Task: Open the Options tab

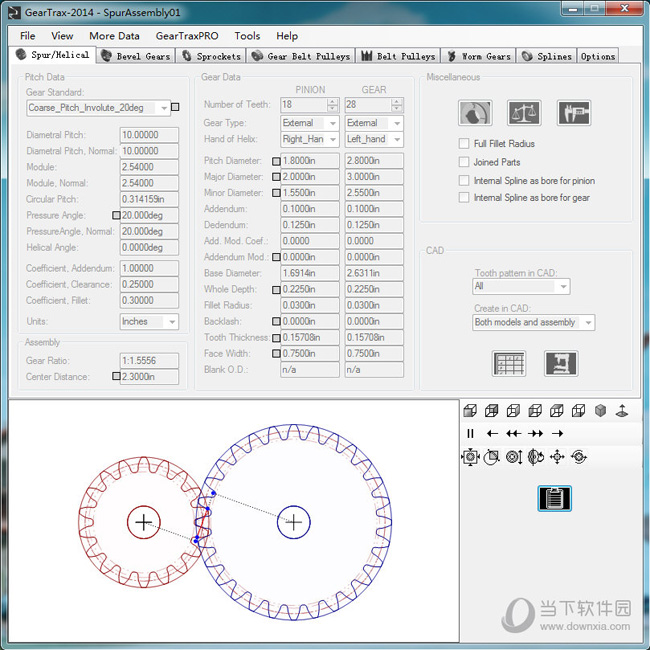Action: pos(598,56)
